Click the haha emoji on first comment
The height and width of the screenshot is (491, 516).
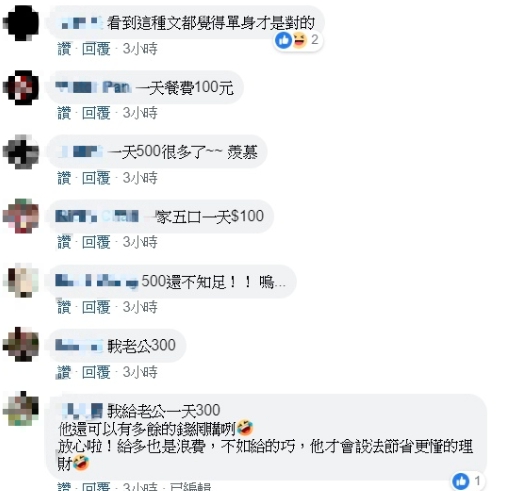[299, 40]
